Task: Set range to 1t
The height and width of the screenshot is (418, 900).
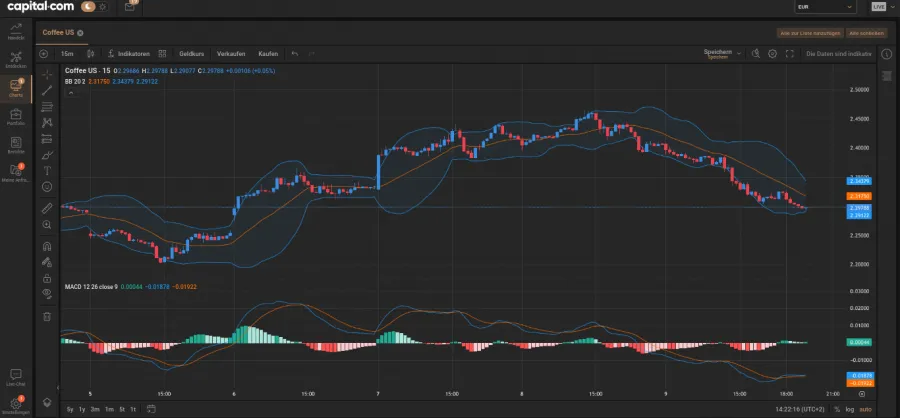Action: click(x=133, y=409)
